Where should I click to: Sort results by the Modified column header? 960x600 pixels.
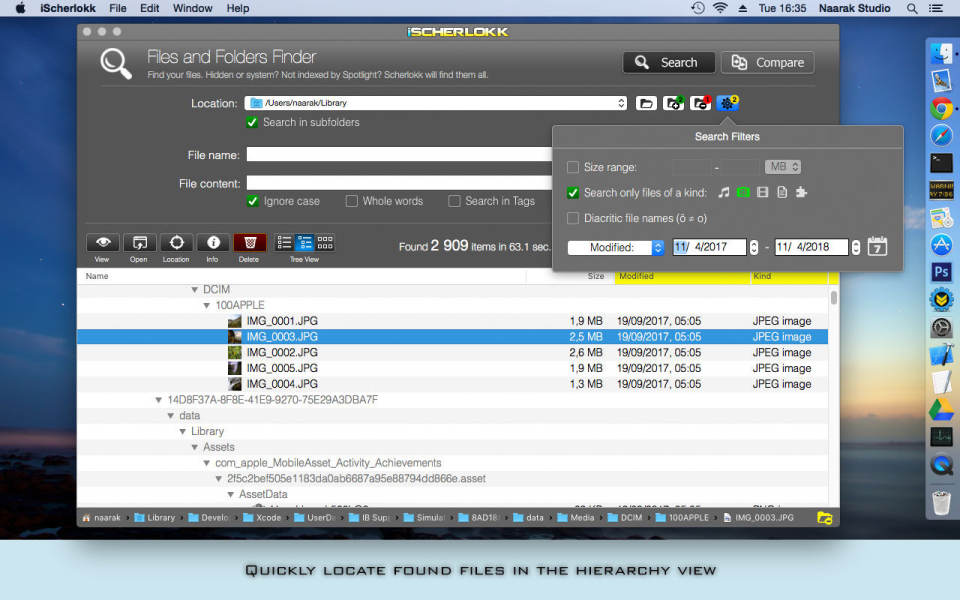pos(683,276)
